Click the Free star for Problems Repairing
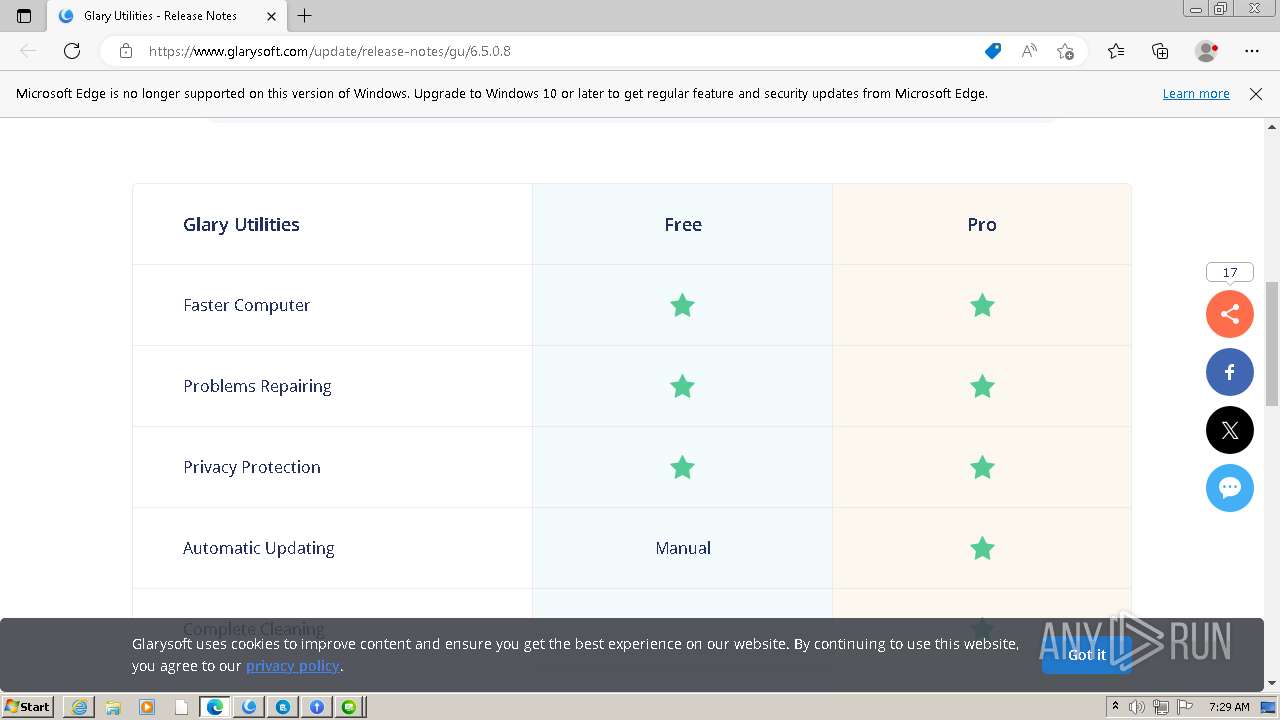Viewport: 1280px width, 720px height. coord(682,386)
